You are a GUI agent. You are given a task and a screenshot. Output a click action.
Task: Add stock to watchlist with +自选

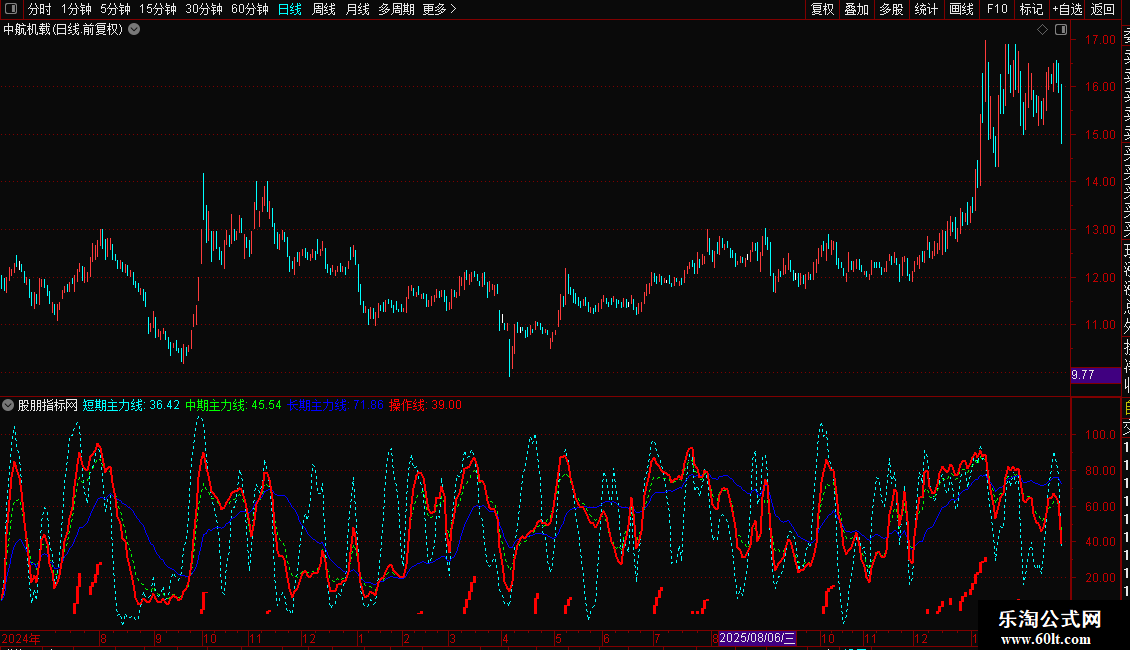(1067, 9)
